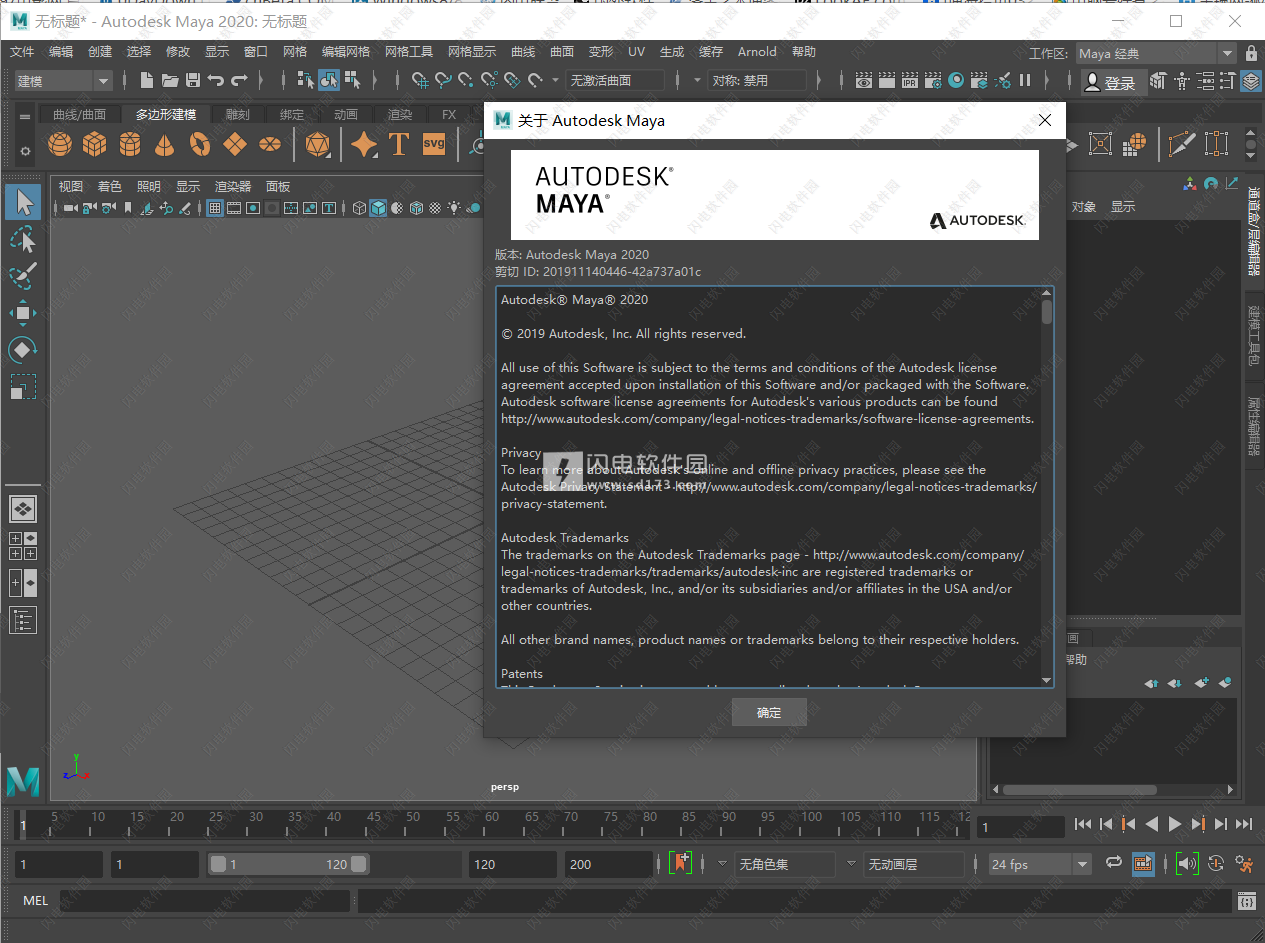
Task: Create a polygon cube from the shelf
Action: point(95,145)
